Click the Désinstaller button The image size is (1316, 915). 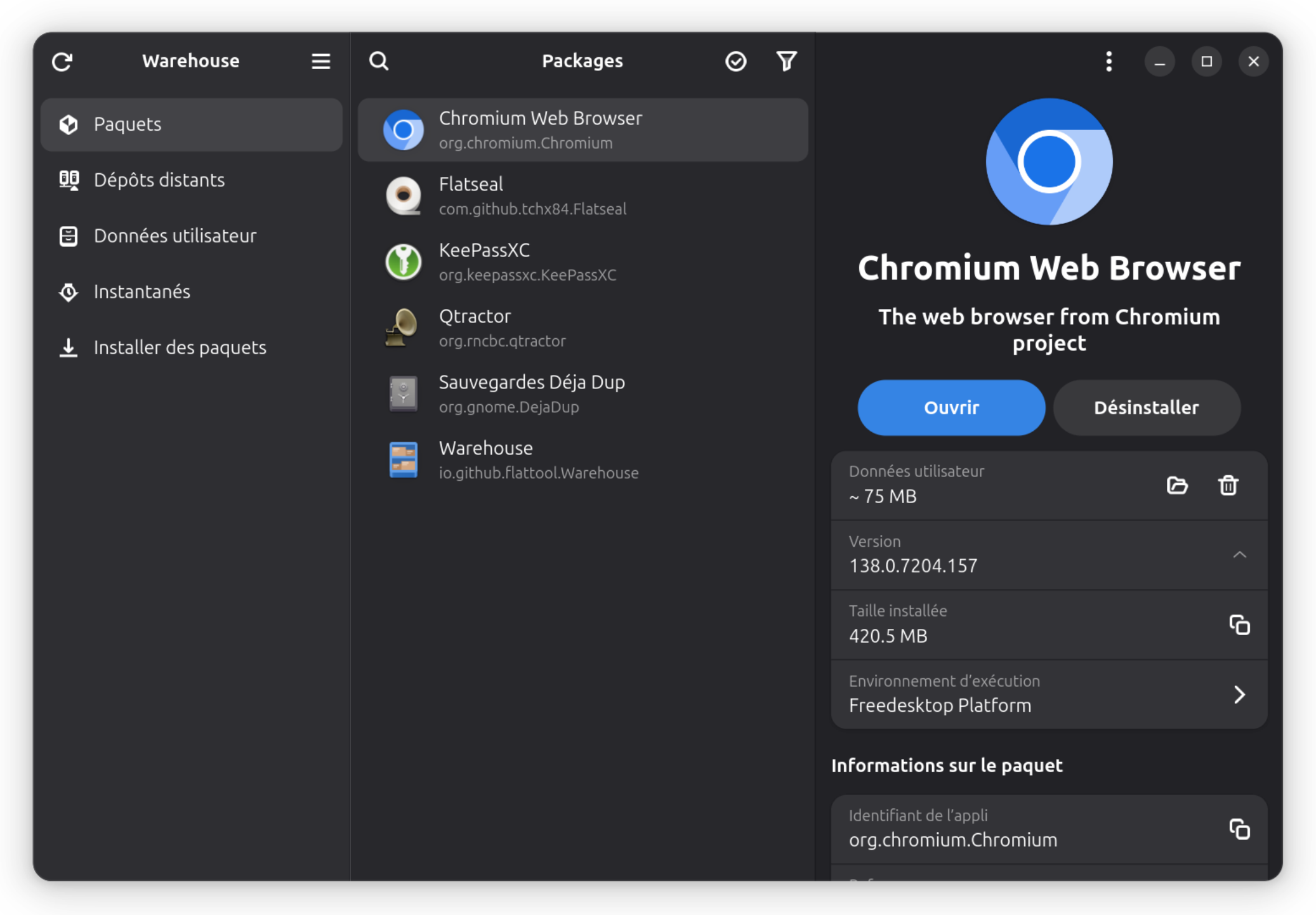point(1146,407)
